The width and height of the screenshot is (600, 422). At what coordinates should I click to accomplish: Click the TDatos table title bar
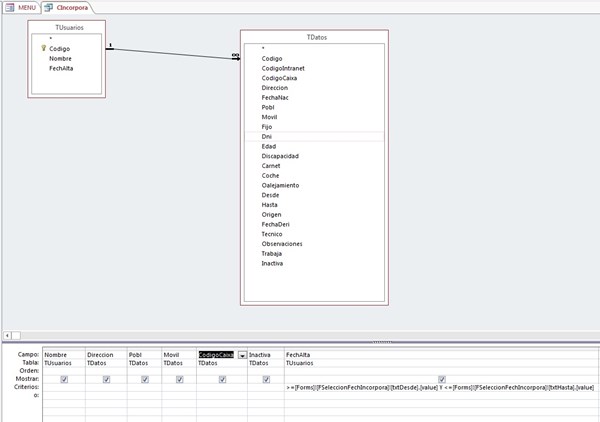click(x=315, y=36)
